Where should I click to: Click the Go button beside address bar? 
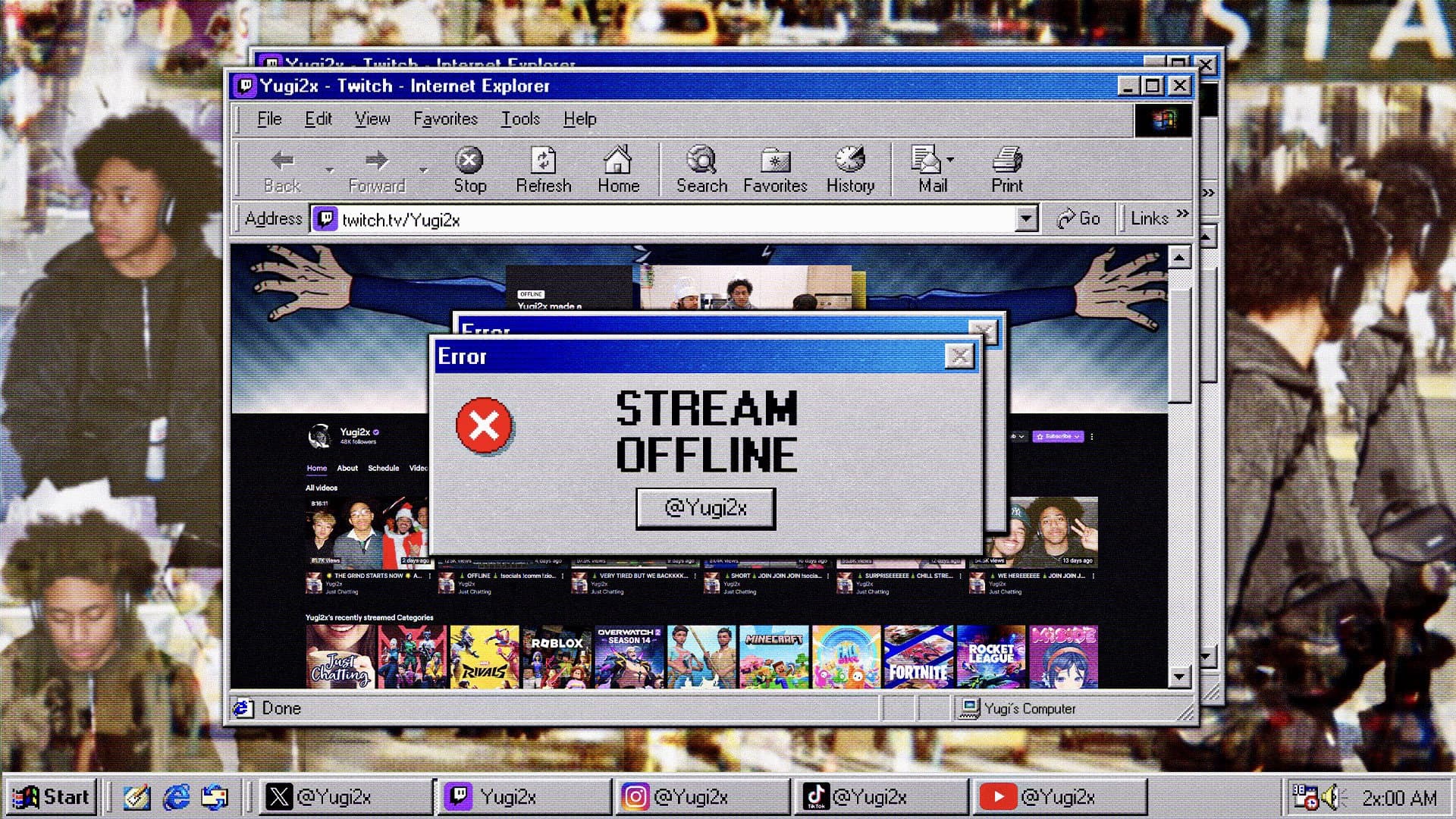pos(1078,219)
